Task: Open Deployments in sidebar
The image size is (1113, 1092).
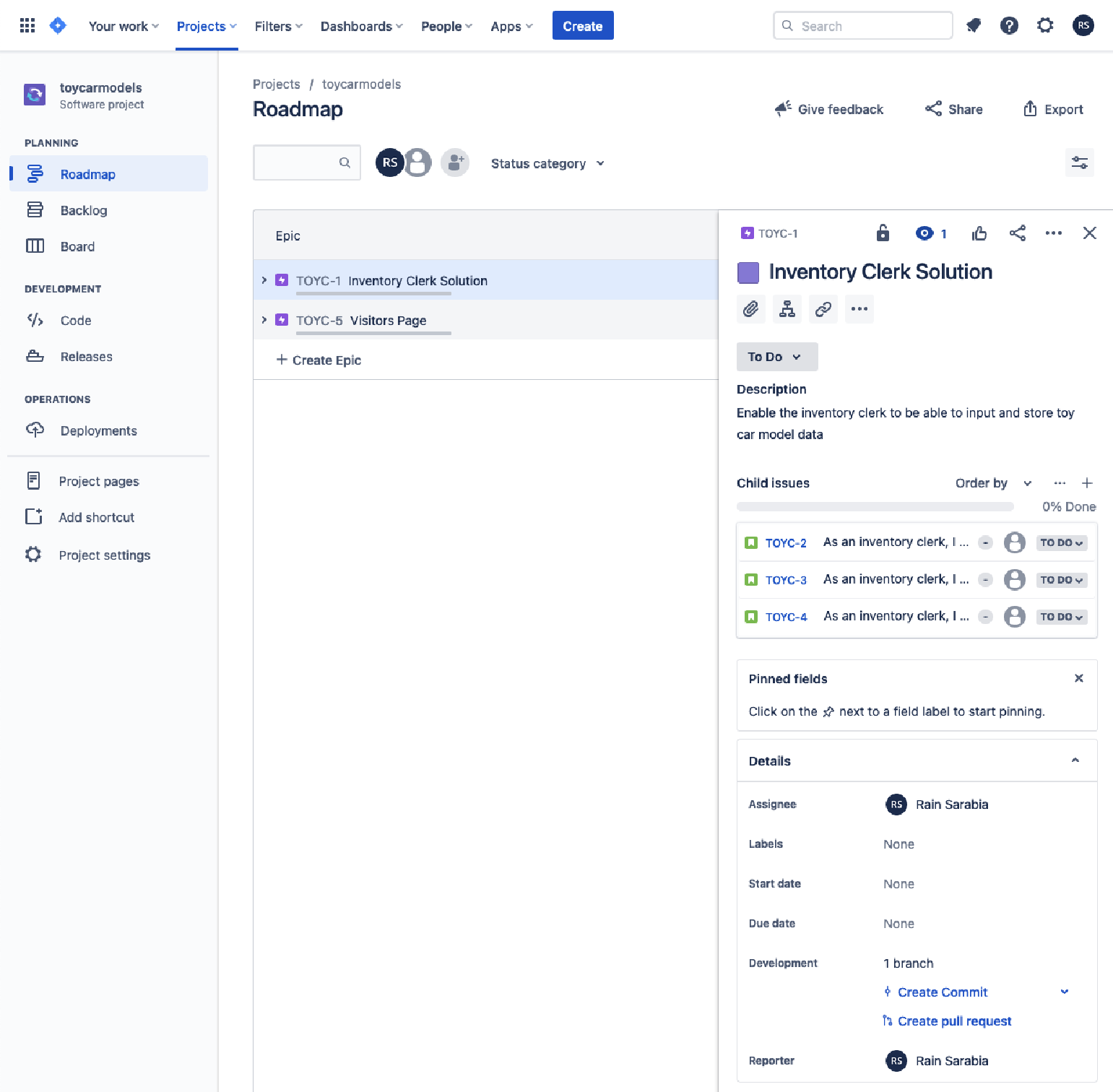Action: (x=108, y=430)
